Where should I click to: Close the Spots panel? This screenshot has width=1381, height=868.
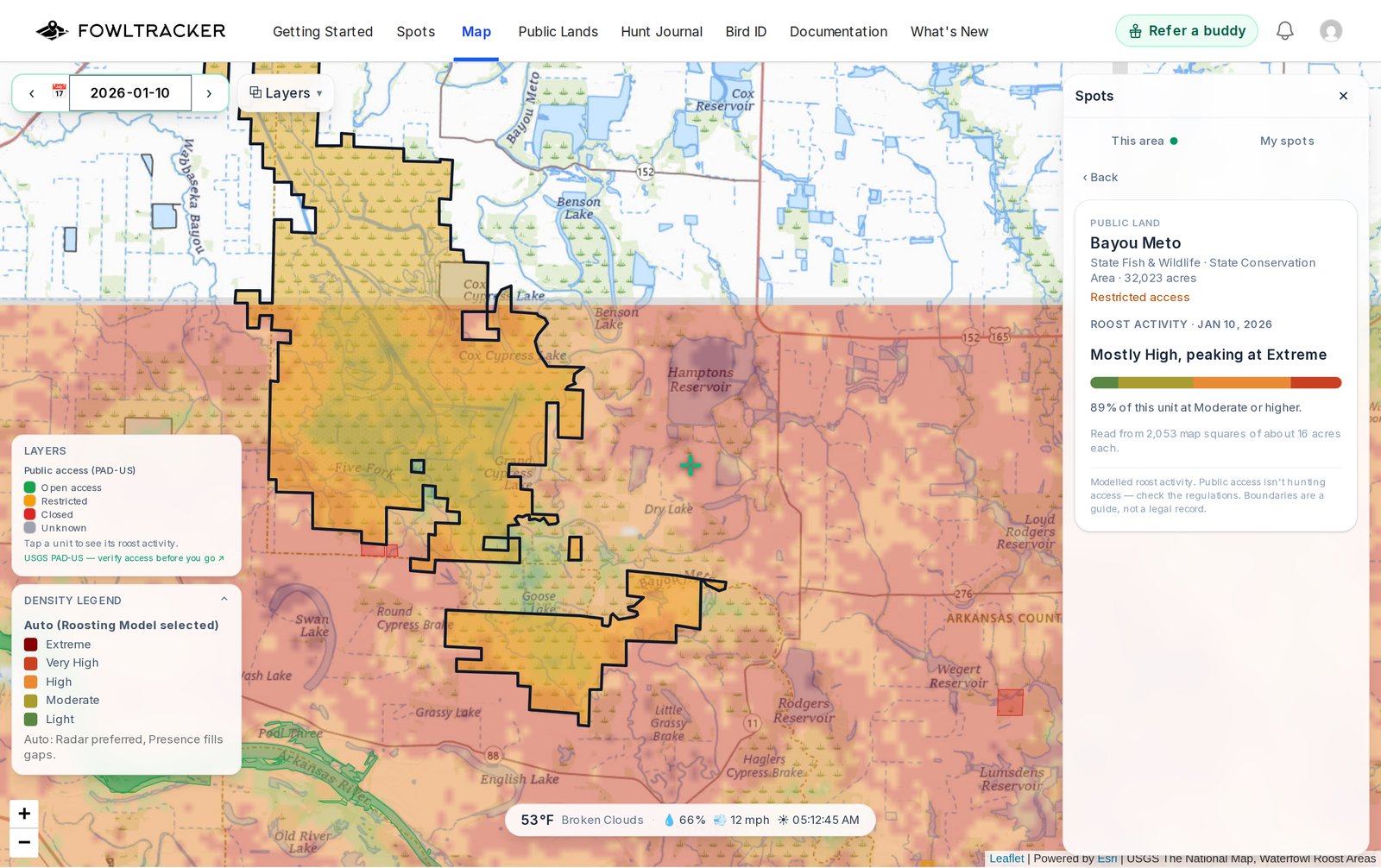1343,96
